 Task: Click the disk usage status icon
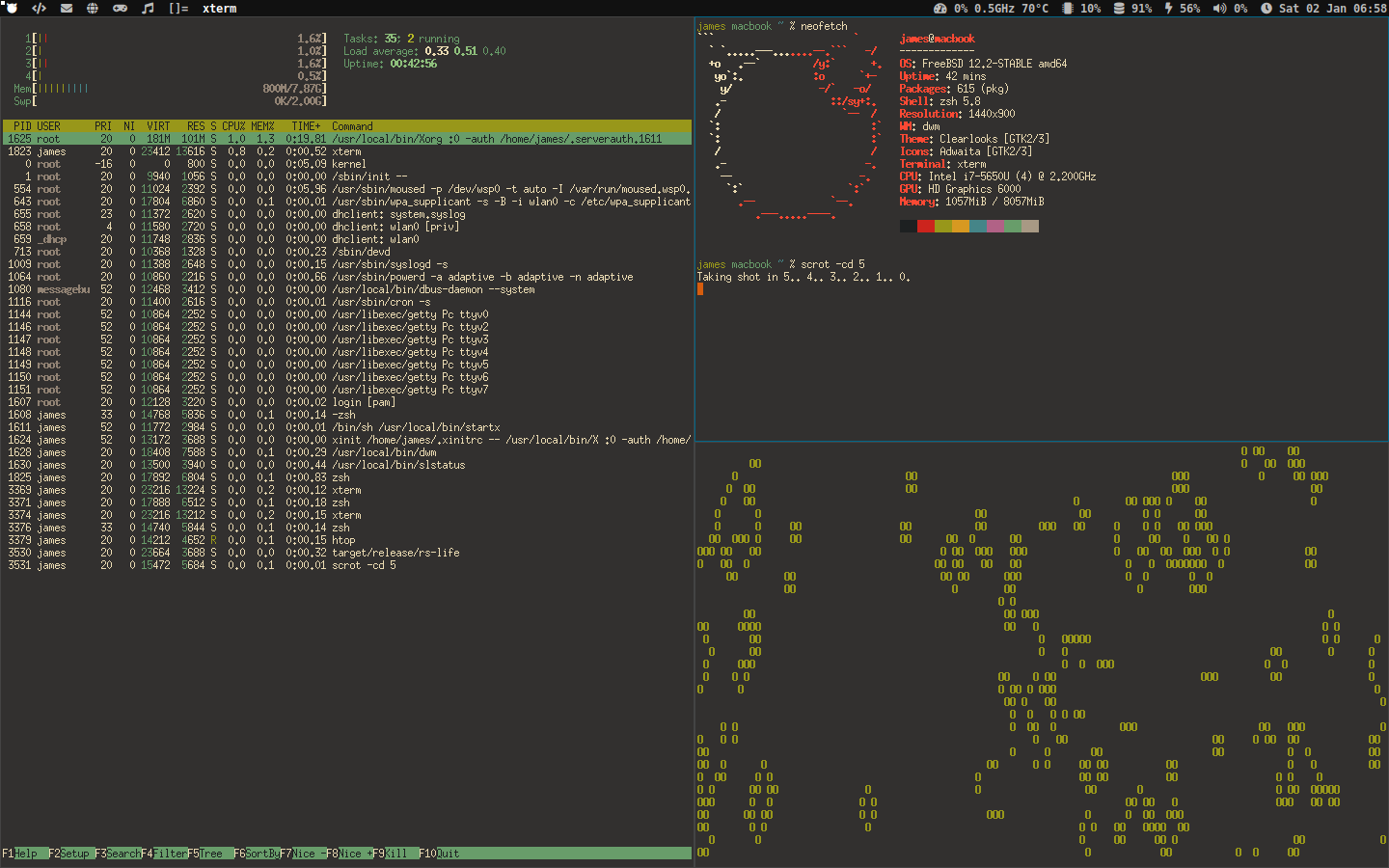pyautogui.click(x=1119, y=8)
